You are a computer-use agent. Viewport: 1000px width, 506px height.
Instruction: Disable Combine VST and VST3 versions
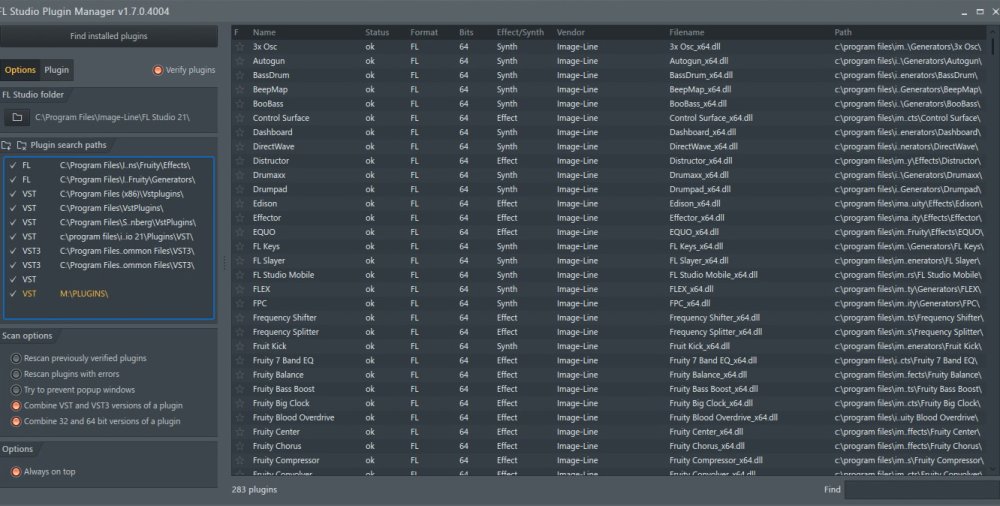pyautogui.click(x=16, y=405)
